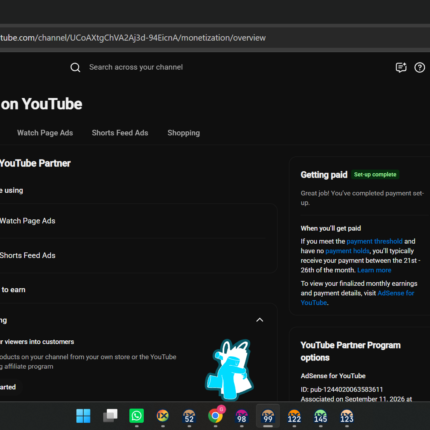Click the Set-up complete badge
The width and height of the screenshot is (430, 430).
(375, 175)
